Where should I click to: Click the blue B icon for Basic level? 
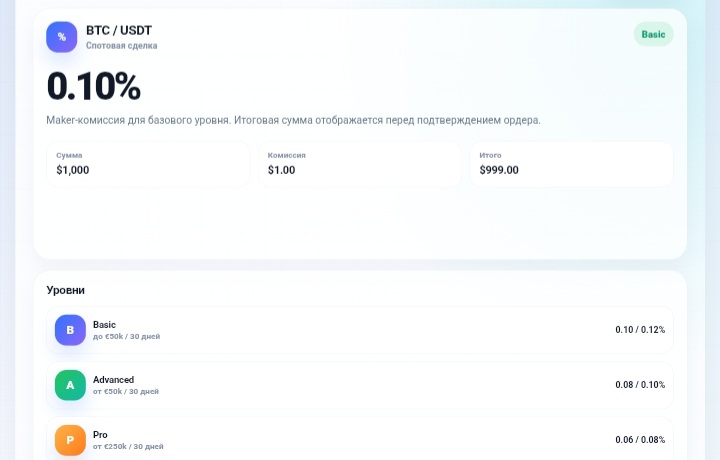click(70, 330)
